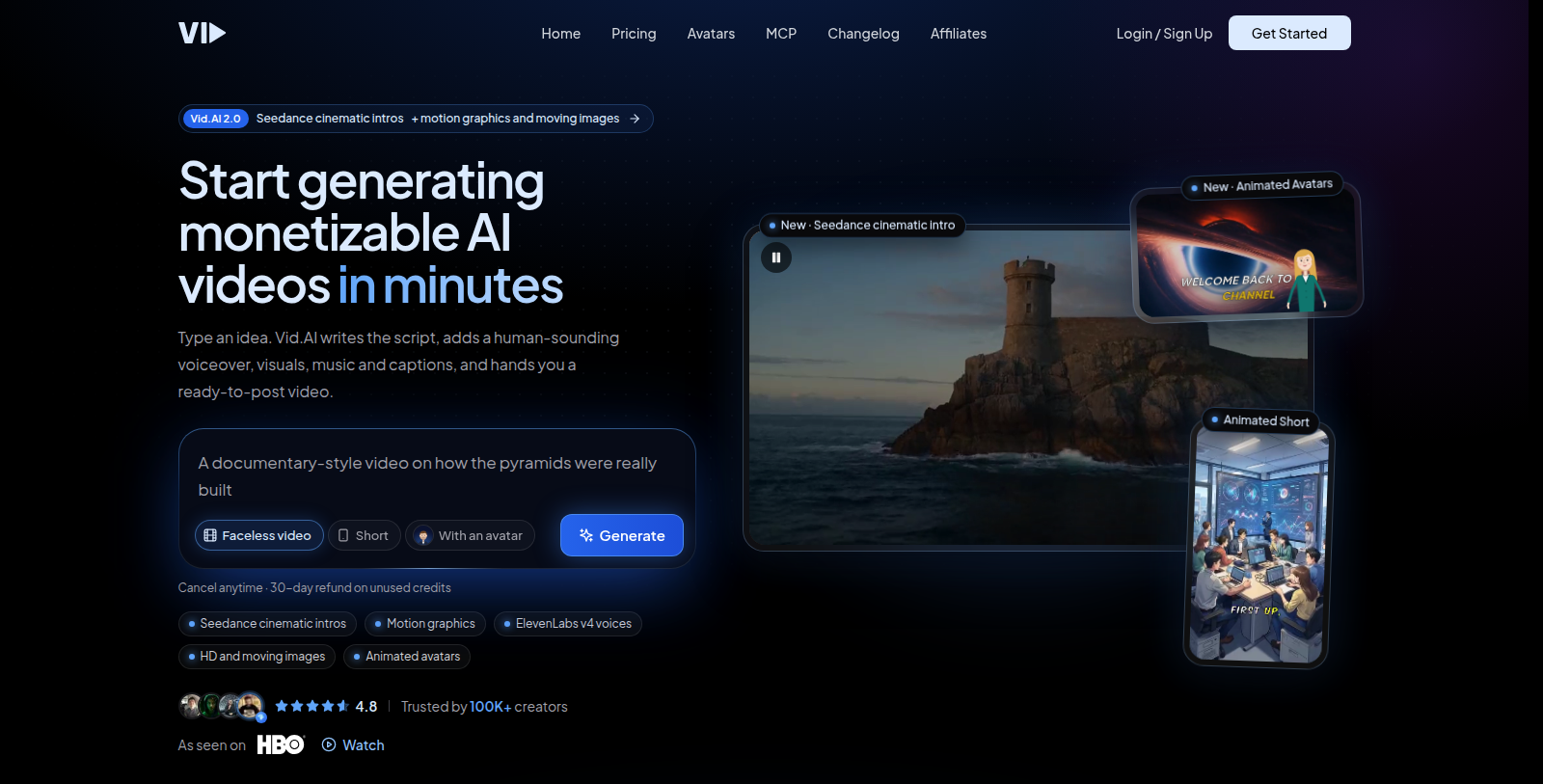Click the film icon on Faceless video

[210, 535]
